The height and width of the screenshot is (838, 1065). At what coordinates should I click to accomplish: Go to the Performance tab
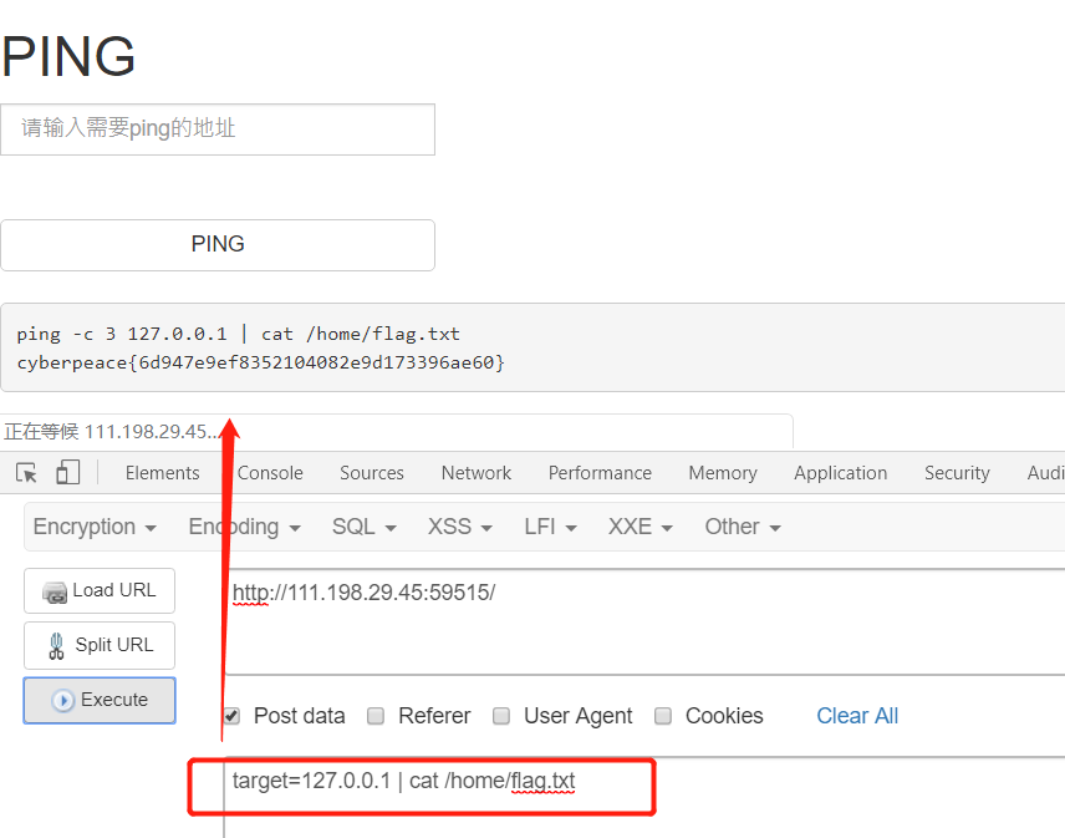[600, 473]
